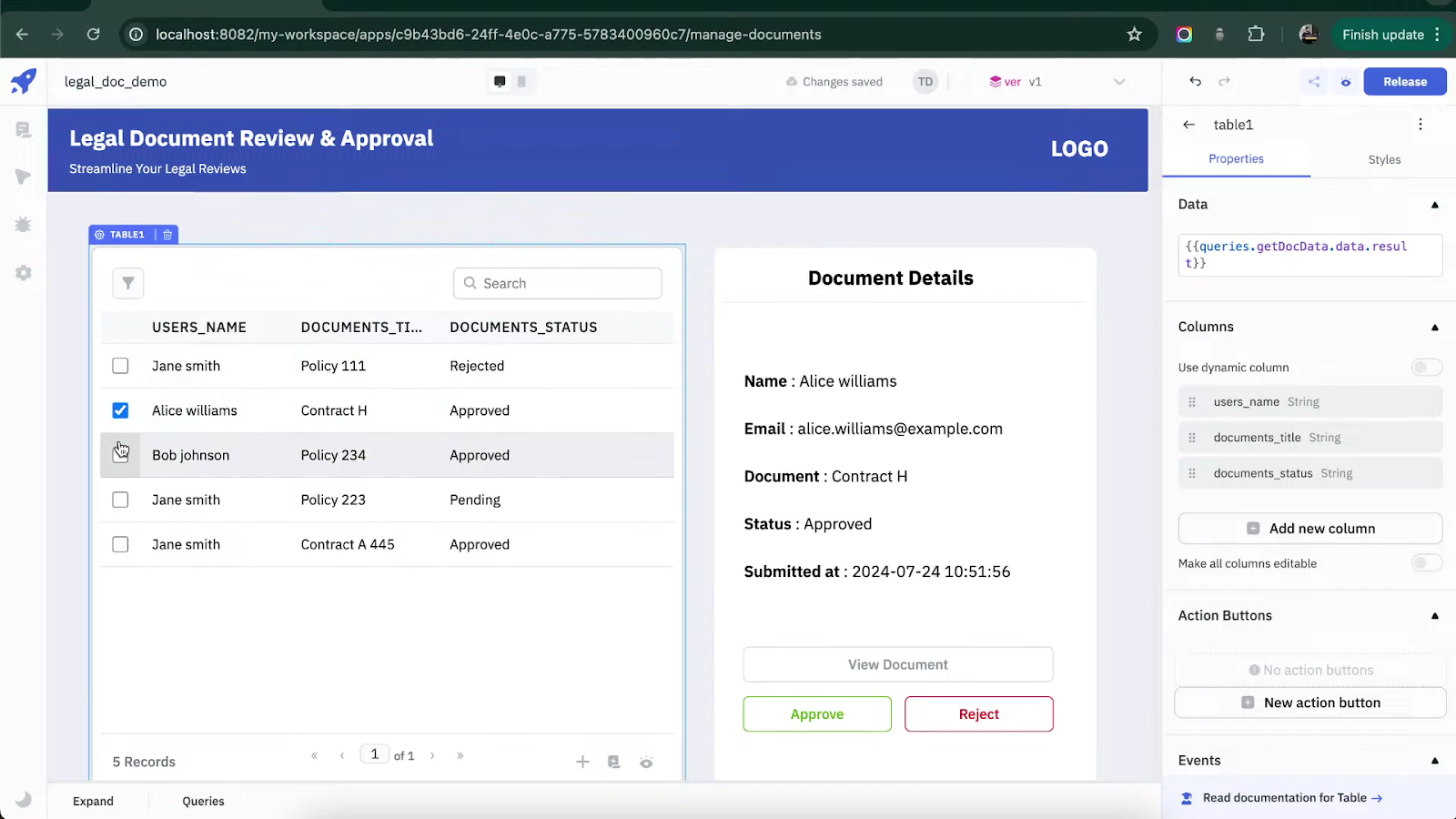
Task: Open the inspector icon in the left sidebar
Action: (x=24, y=177)
